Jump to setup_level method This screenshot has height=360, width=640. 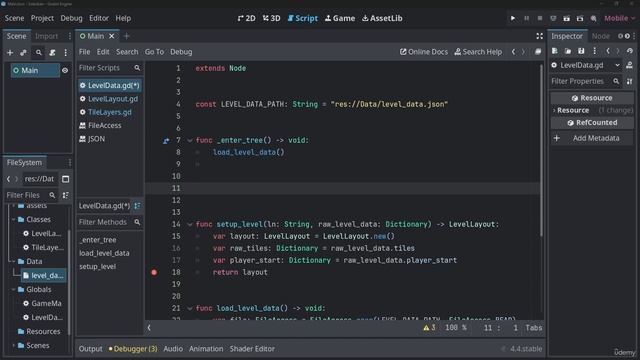(x=98, y=267)
